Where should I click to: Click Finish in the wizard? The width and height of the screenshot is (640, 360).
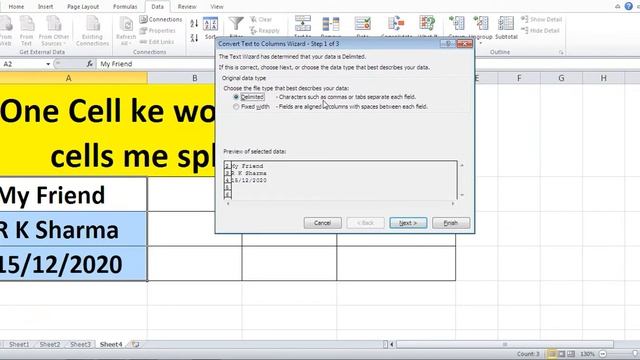coord(451,223)
